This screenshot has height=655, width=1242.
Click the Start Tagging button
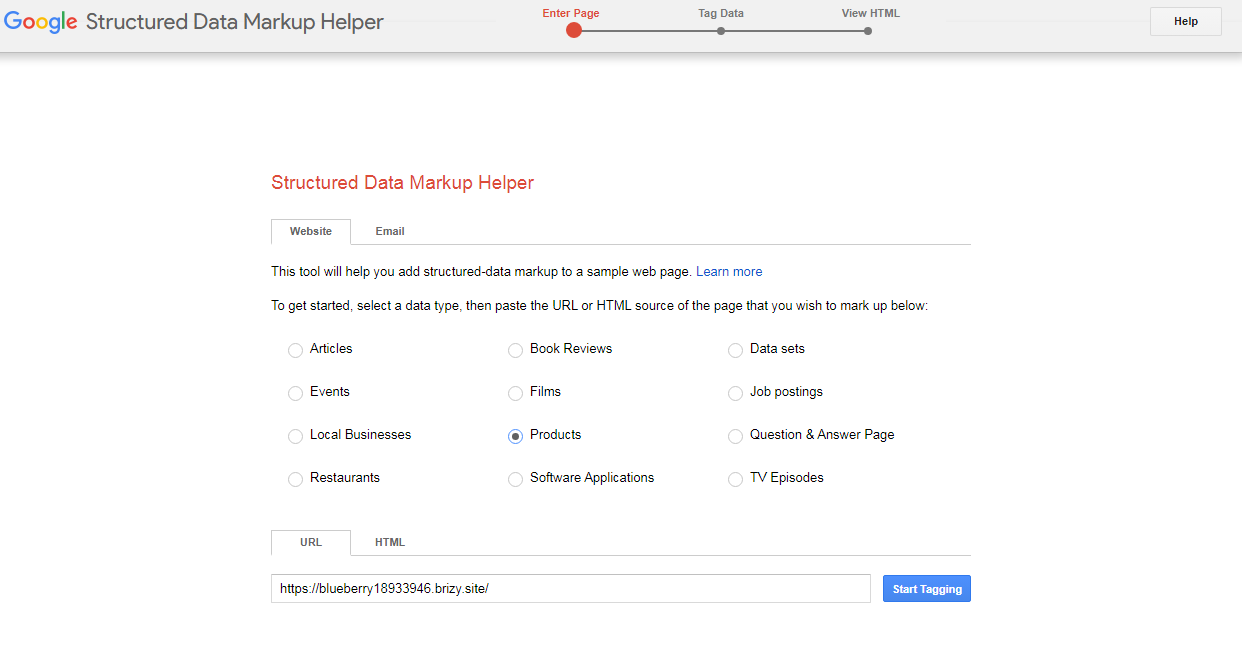[927, 589]
